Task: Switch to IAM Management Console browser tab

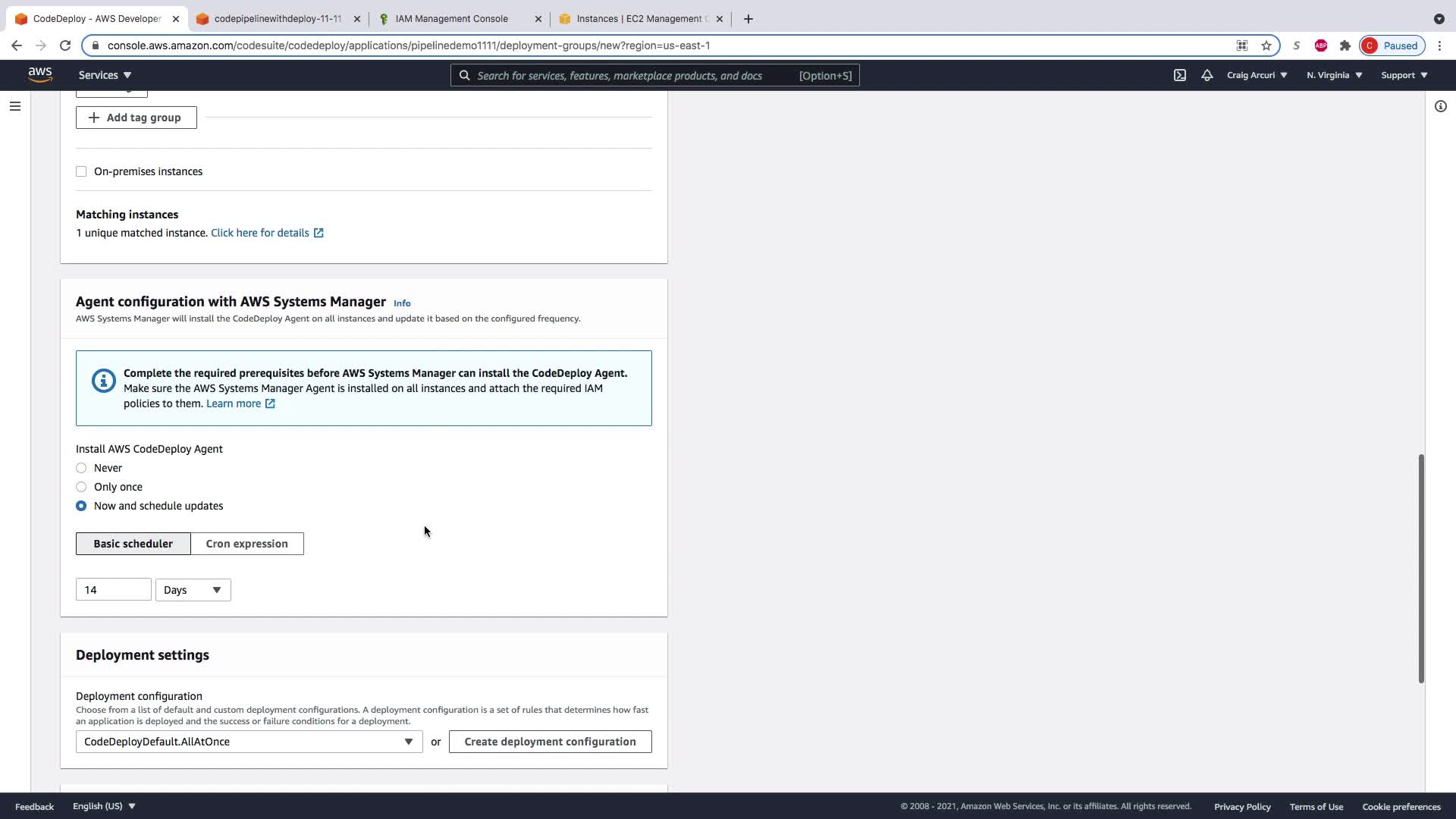Action: click(451, 19)
